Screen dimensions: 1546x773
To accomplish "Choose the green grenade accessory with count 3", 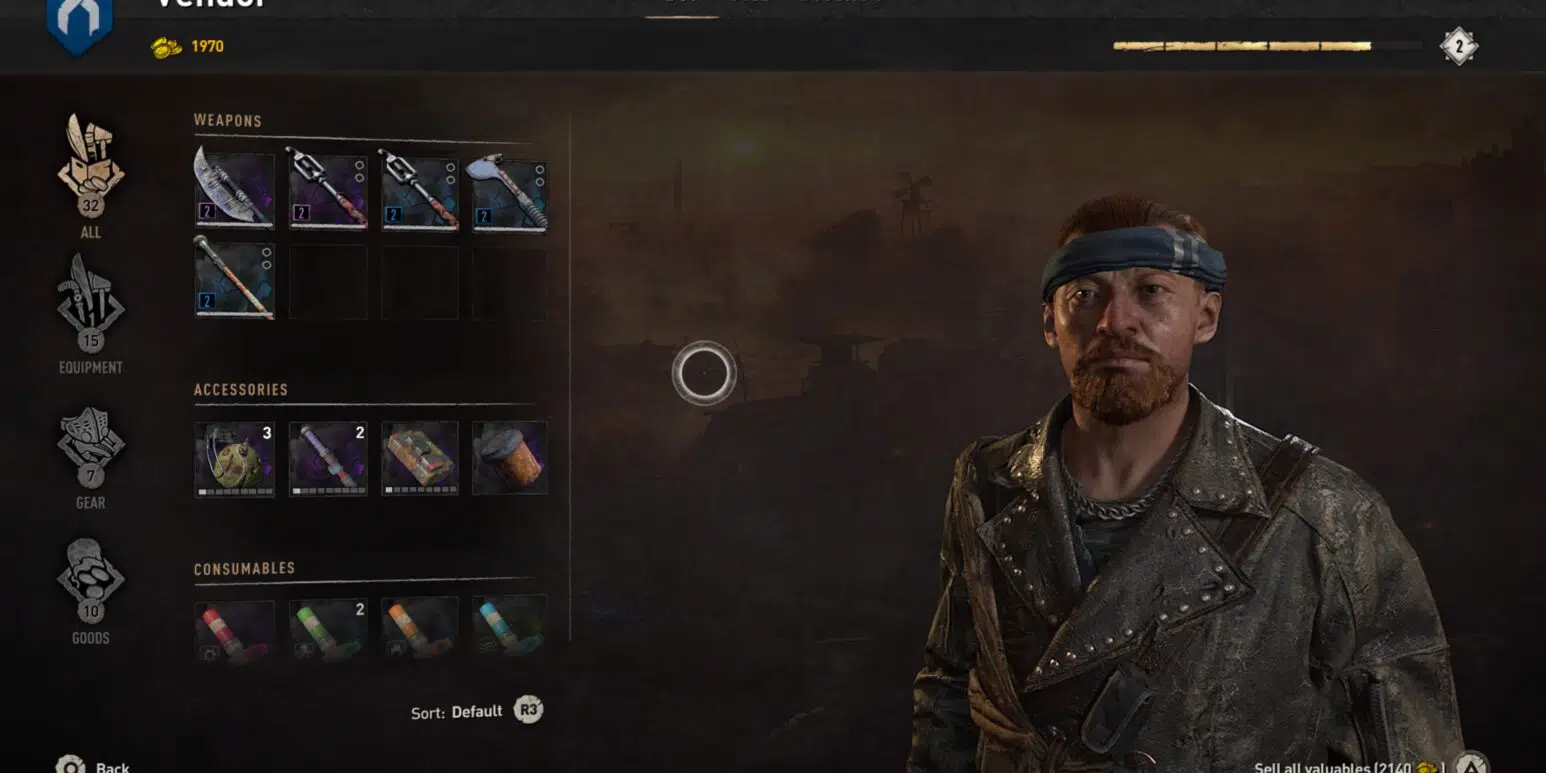I will 234,459.
